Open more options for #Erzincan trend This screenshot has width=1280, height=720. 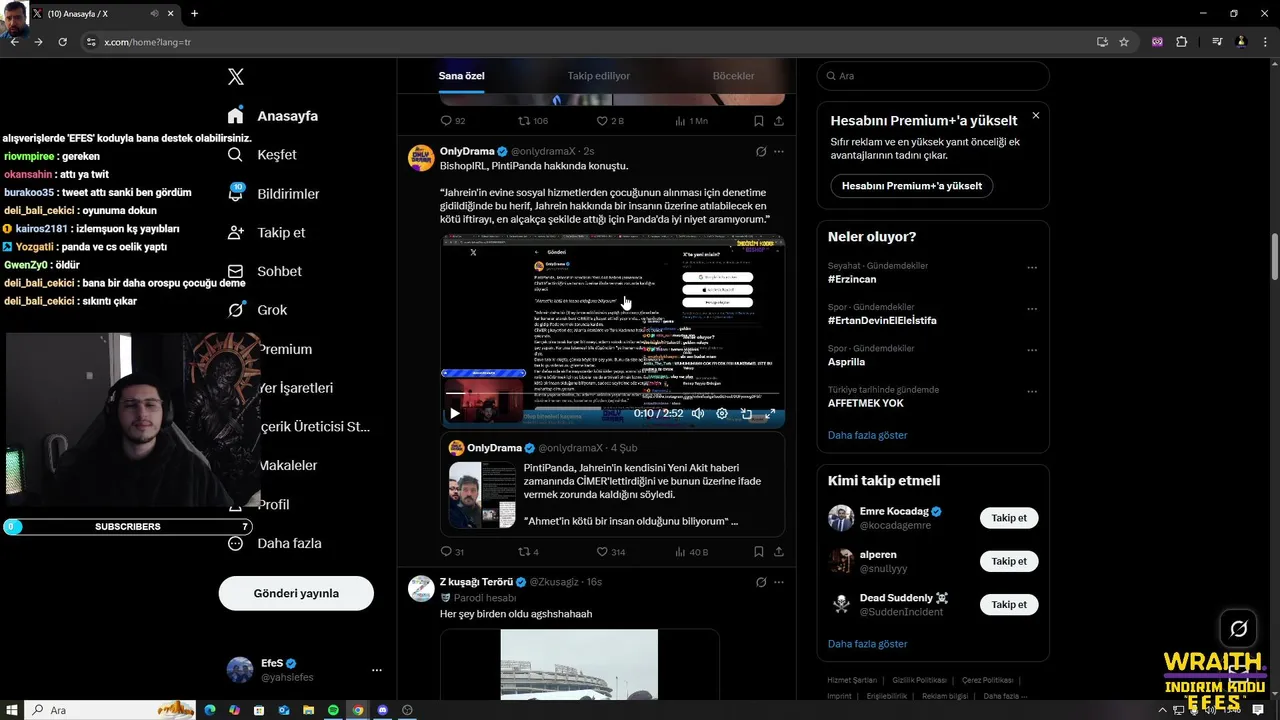[1032, 267]
